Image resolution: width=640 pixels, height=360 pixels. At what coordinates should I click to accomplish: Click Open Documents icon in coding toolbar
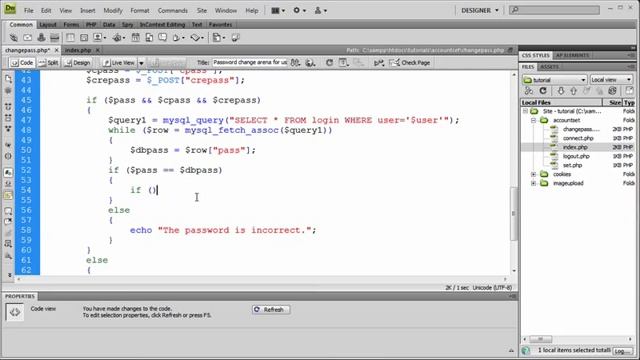point(8,79)
